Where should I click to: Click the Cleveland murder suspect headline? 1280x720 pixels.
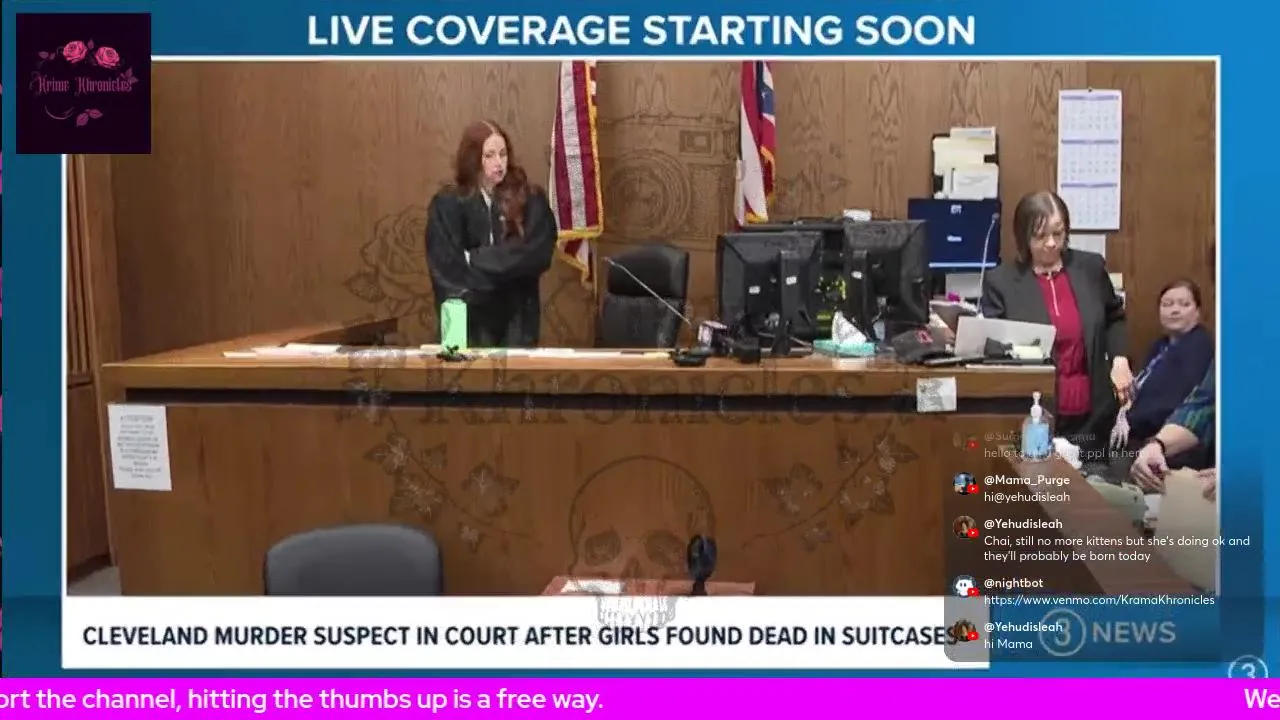point(519,636)
